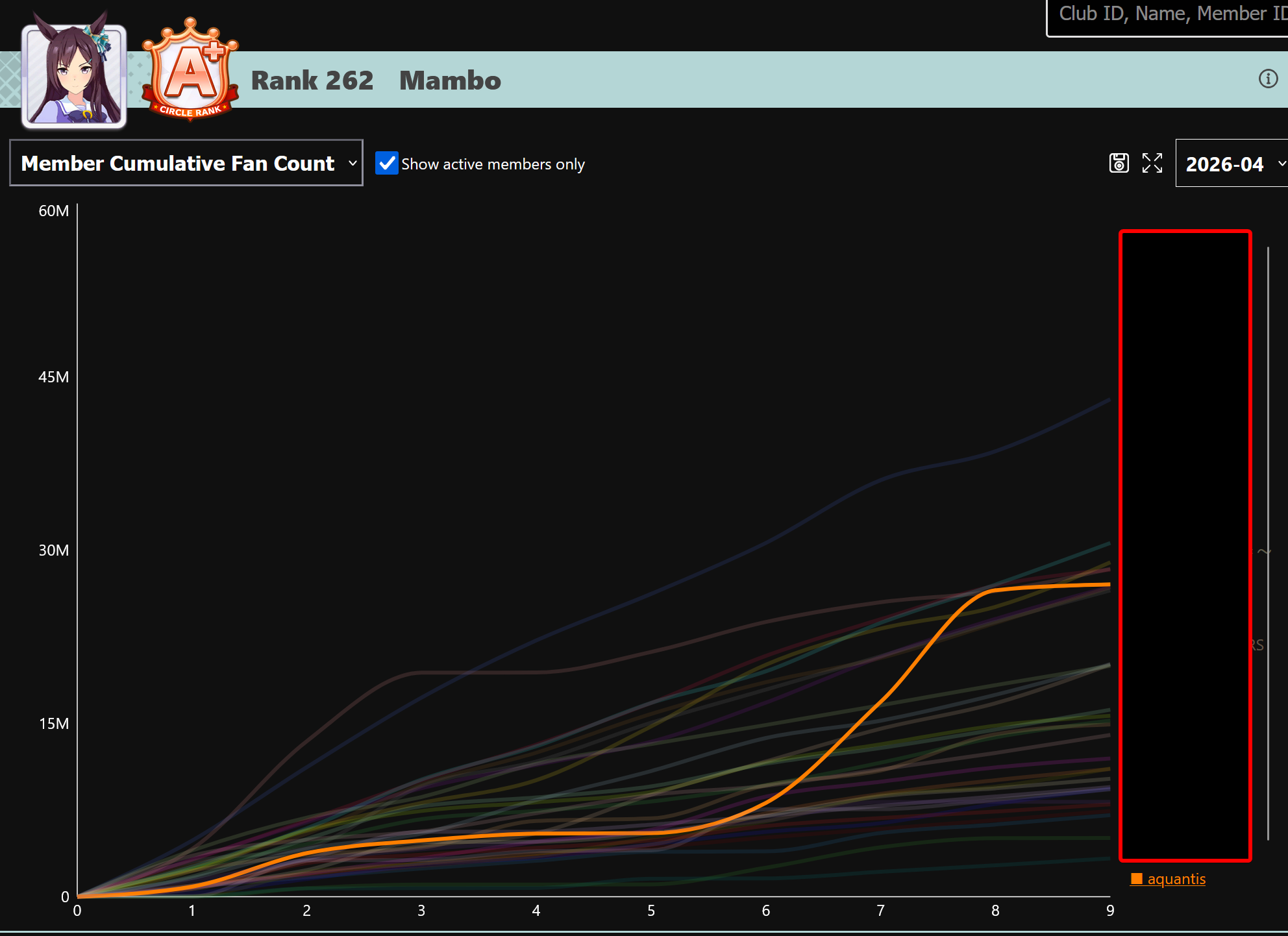Click the aquantis member link in the legend
The height and width of the screenshot is (936, 1288).
[x=1176, y=879]
